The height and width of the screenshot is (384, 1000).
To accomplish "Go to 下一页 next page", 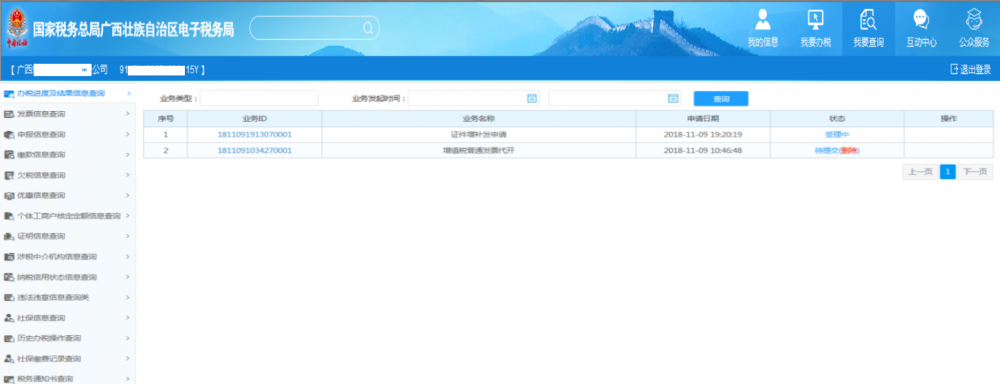I will [975, 172].
